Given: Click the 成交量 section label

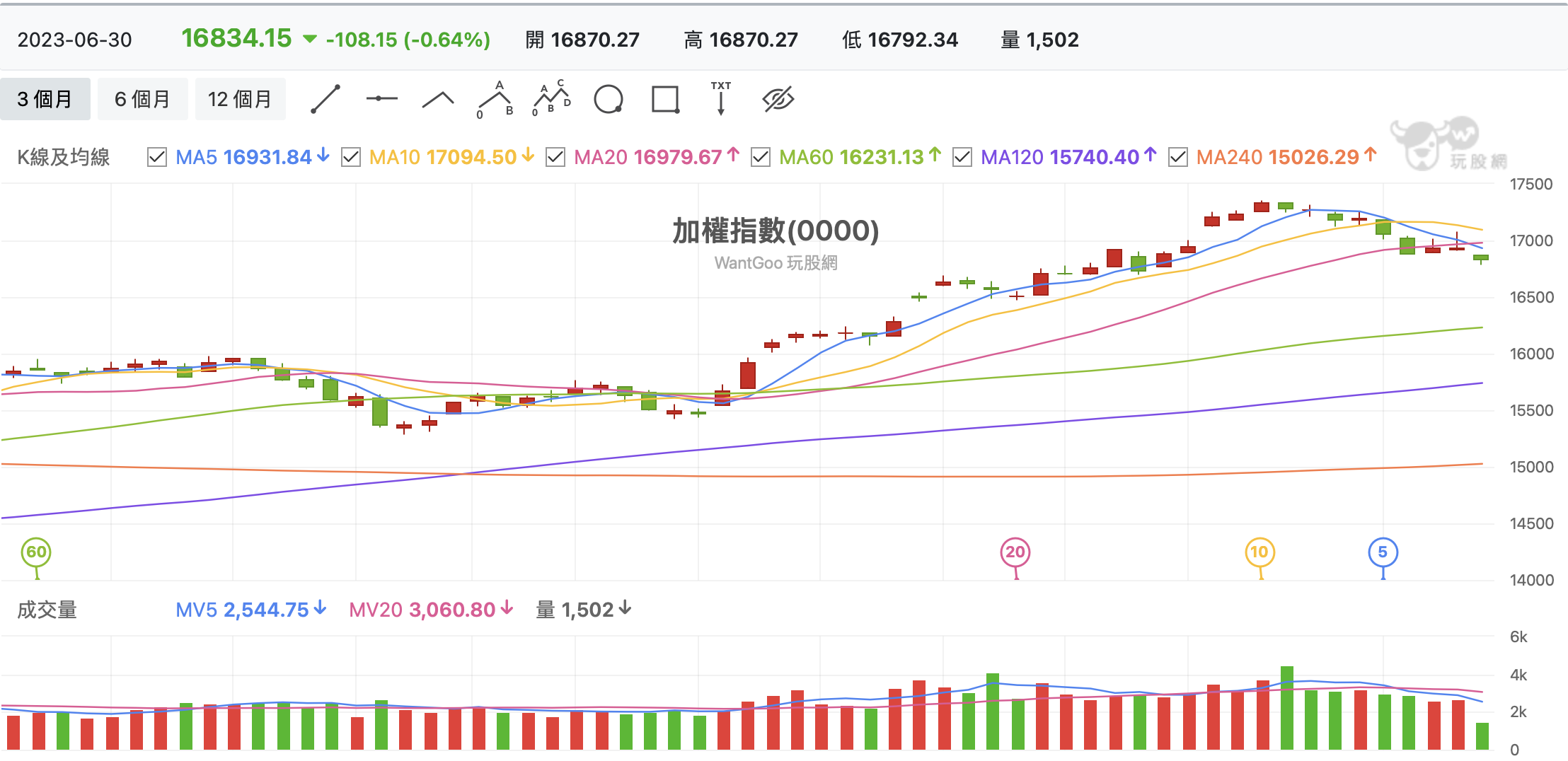Looking at the screenshot, I should pyautogui.click(x=47, y=610).
